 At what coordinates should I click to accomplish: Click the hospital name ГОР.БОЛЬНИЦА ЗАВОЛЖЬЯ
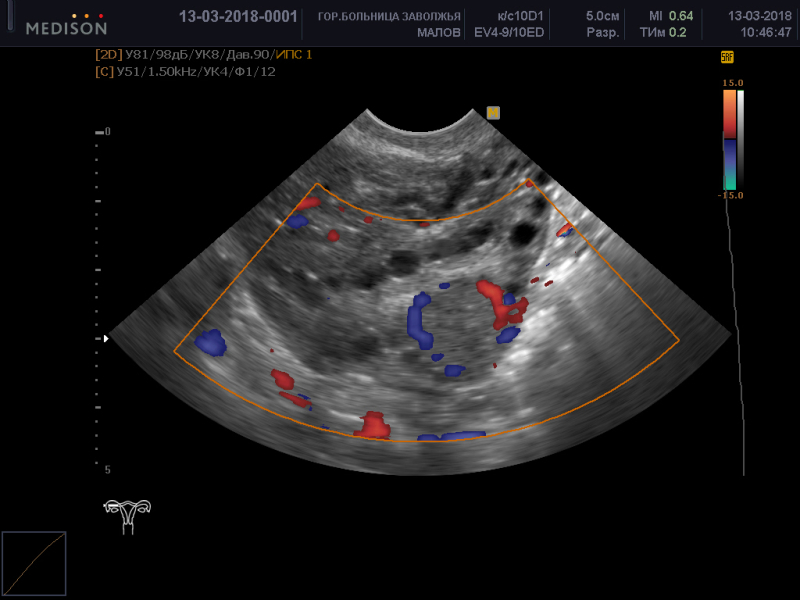pyautogui.click(x=389, y=16)
